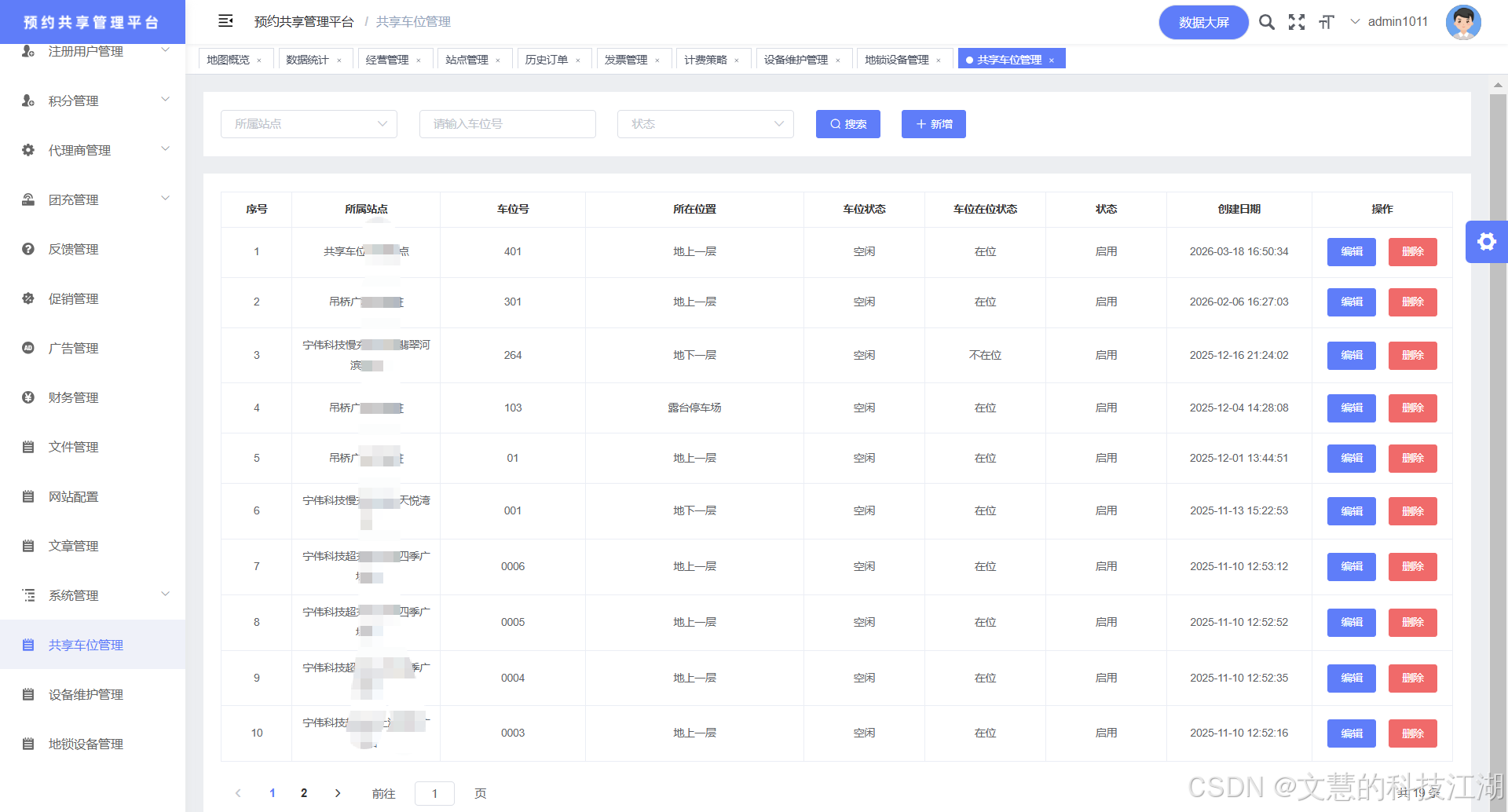Open floating settings gear panel
This screenshot has width=1508, height=812.
click(1487, 242)
